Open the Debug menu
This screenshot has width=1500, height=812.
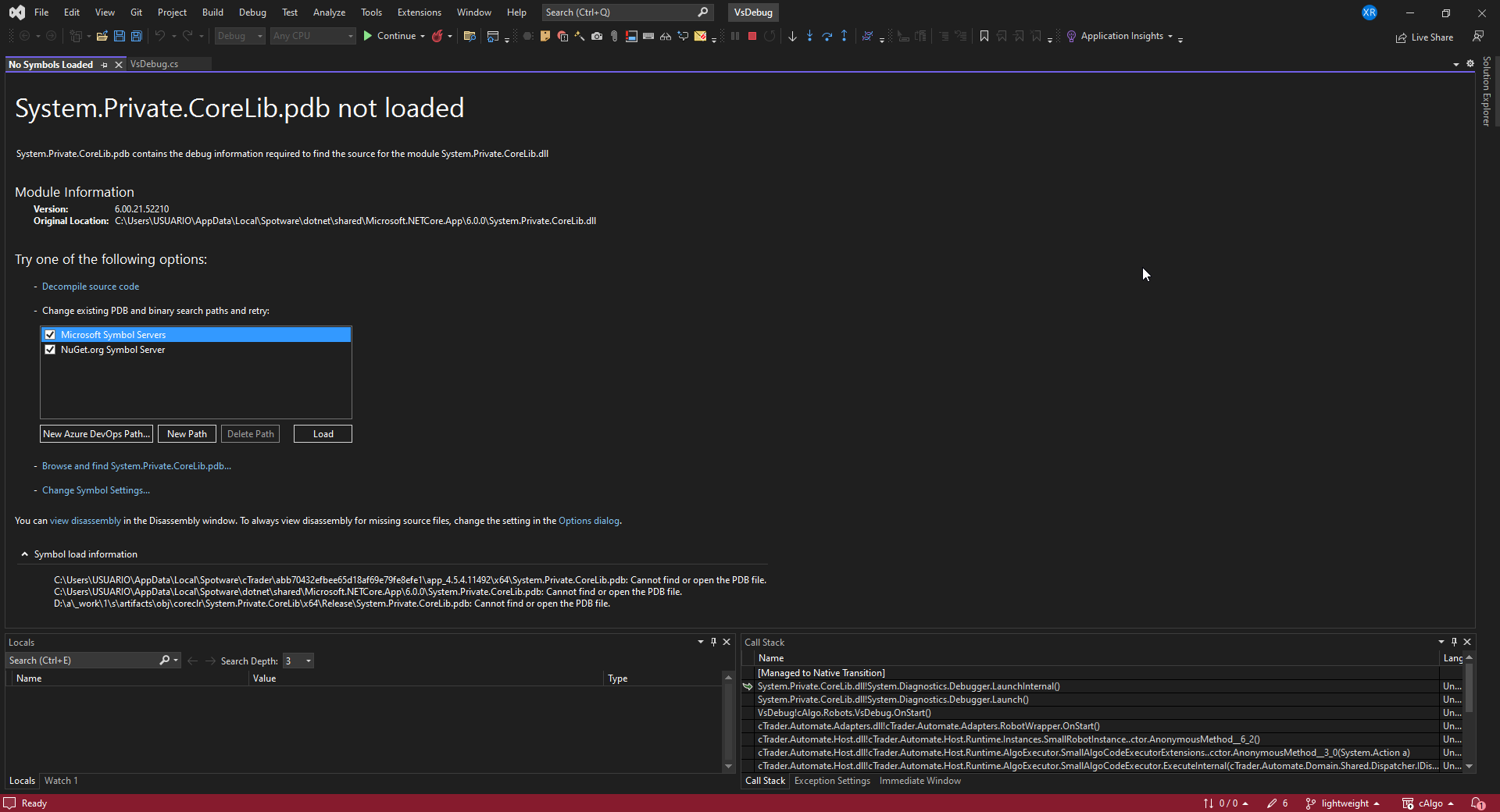(252, 12)
